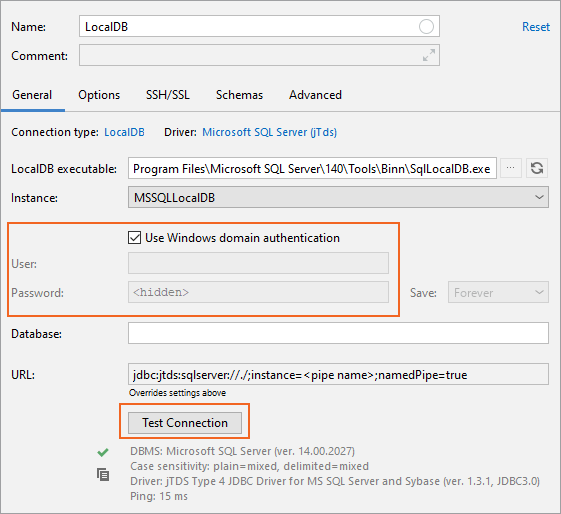Click the URL field with jdbc string

[x=338, y=374]
